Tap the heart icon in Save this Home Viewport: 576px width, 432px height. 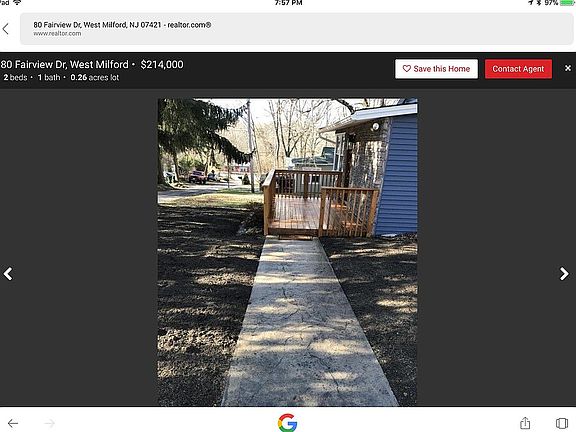click(x=406, y=69)
